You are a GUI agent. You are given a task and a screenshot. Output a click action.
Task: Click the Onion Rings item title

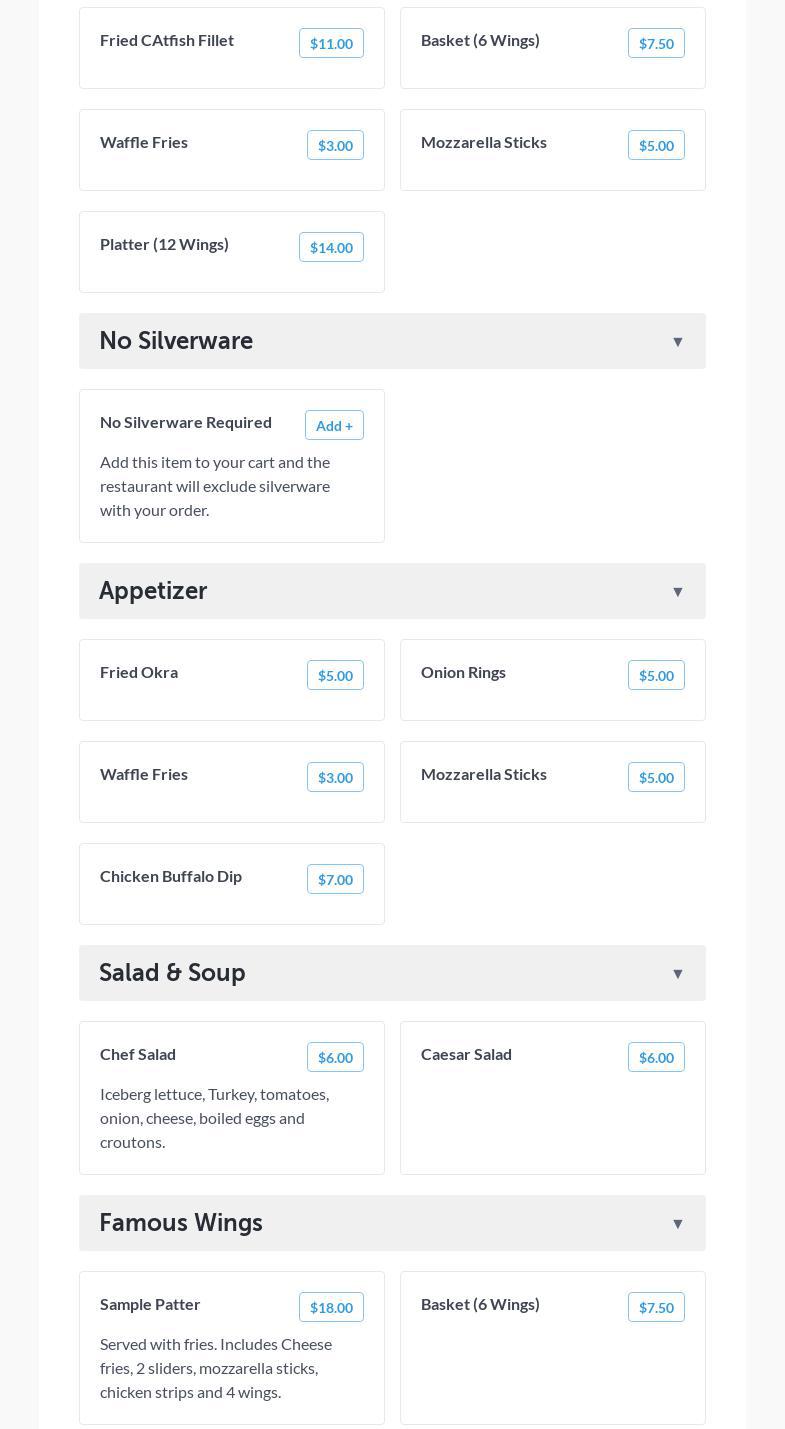click(x=463, y=672)
